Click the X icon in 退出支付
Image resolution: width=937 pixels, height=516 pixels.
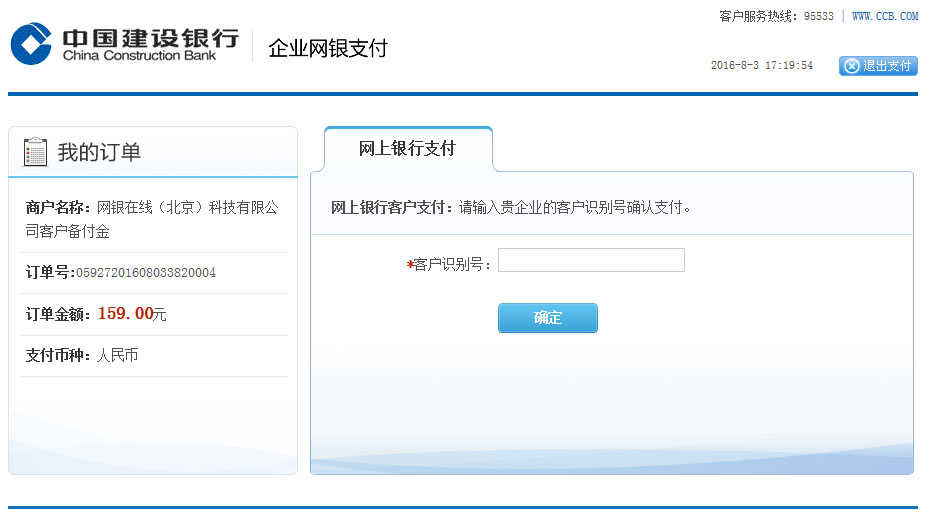coord(851,66)
